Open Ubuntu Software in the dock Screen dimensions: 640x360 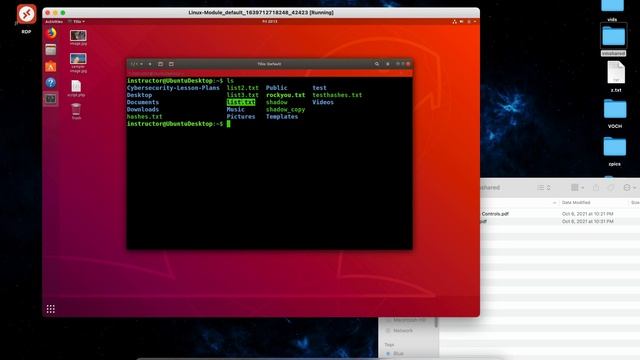click(51, 66)
